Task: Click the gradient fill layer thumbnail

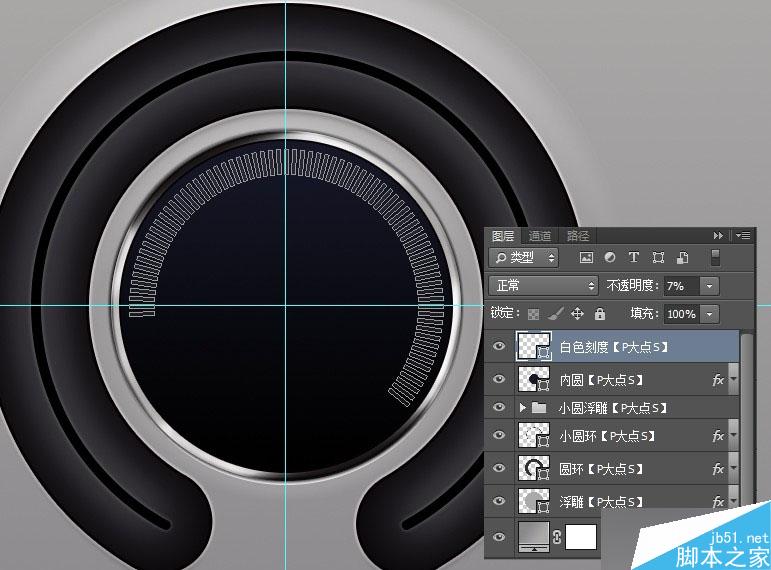Action: [534, 537]
